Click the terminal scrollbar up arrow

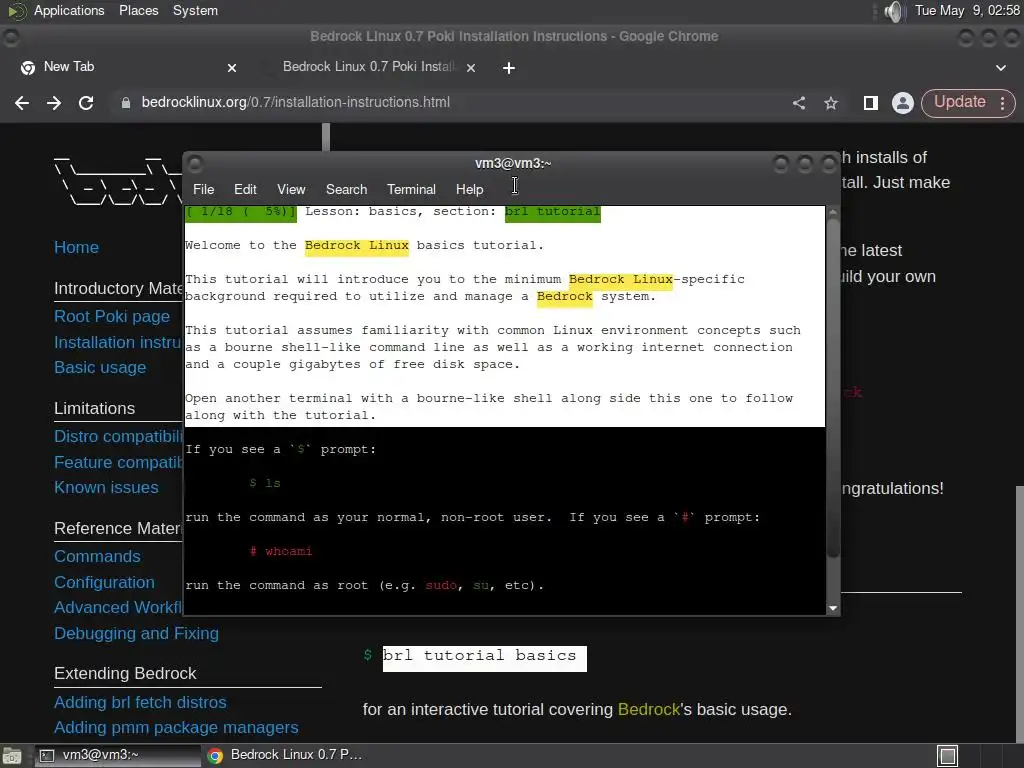(x=833, y=212)
